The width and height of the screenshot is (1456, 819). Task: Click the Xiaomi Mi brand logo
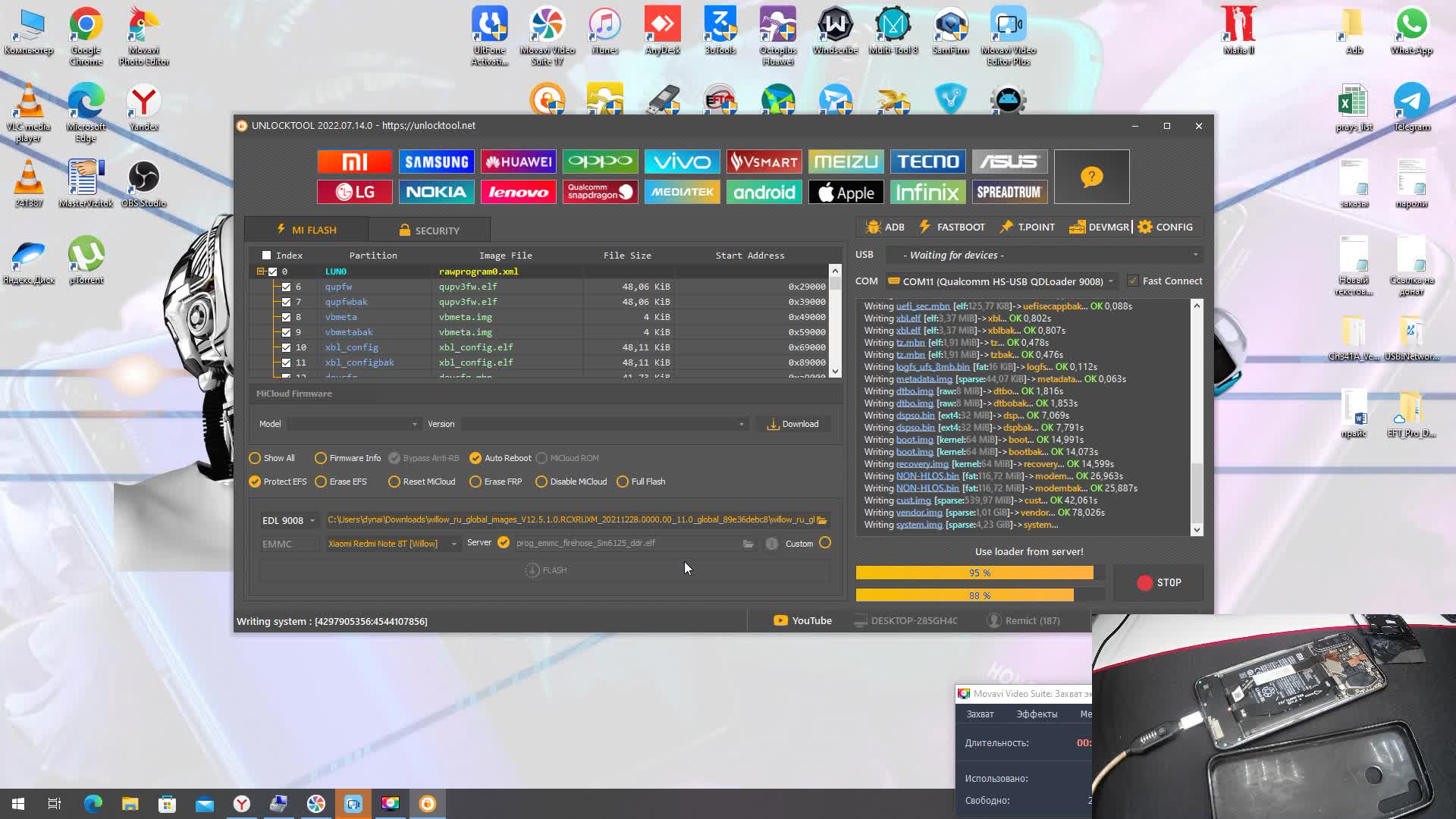[355, 161]
